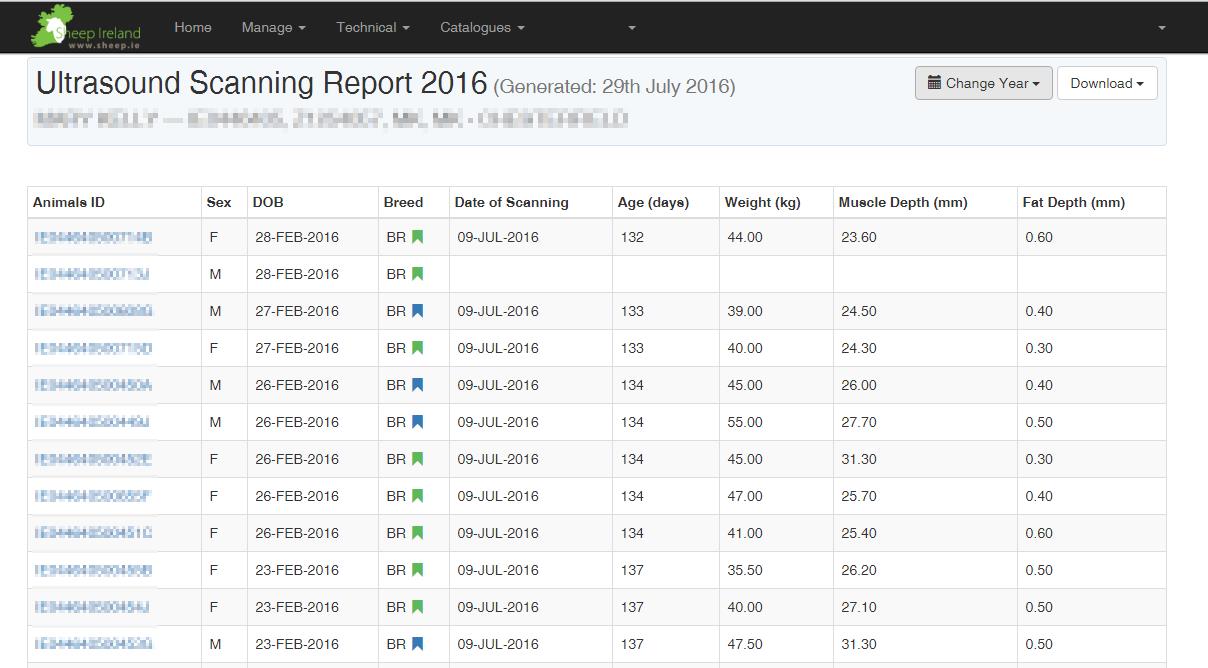Open blurred animal ID link in 47.50 kg row
Screen dimensions: 1208x668
pos(93,644)
